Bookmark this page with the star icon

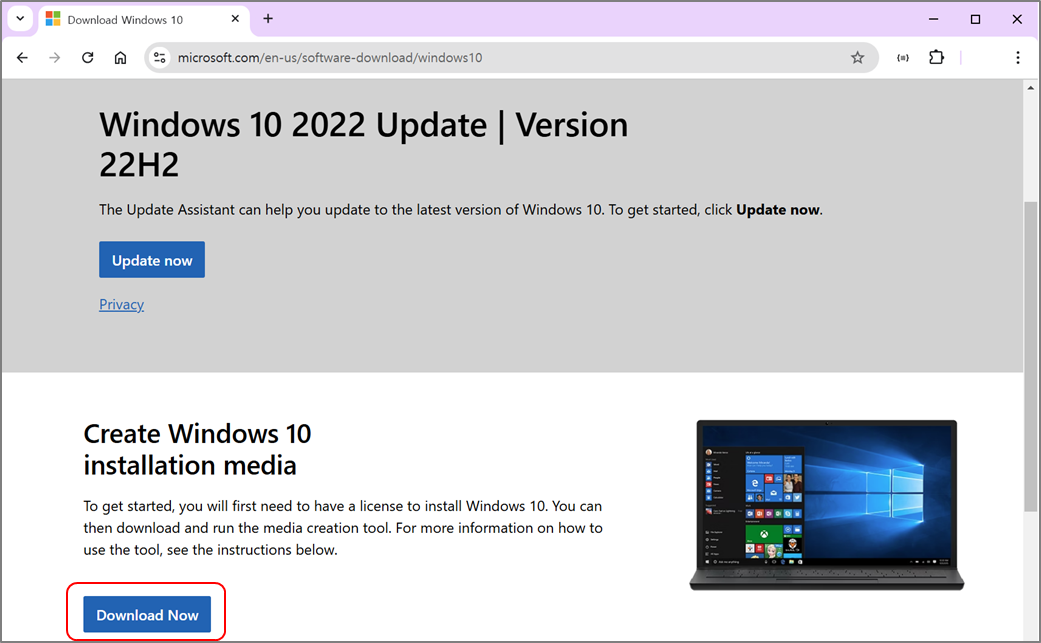[x=858, y=58]
